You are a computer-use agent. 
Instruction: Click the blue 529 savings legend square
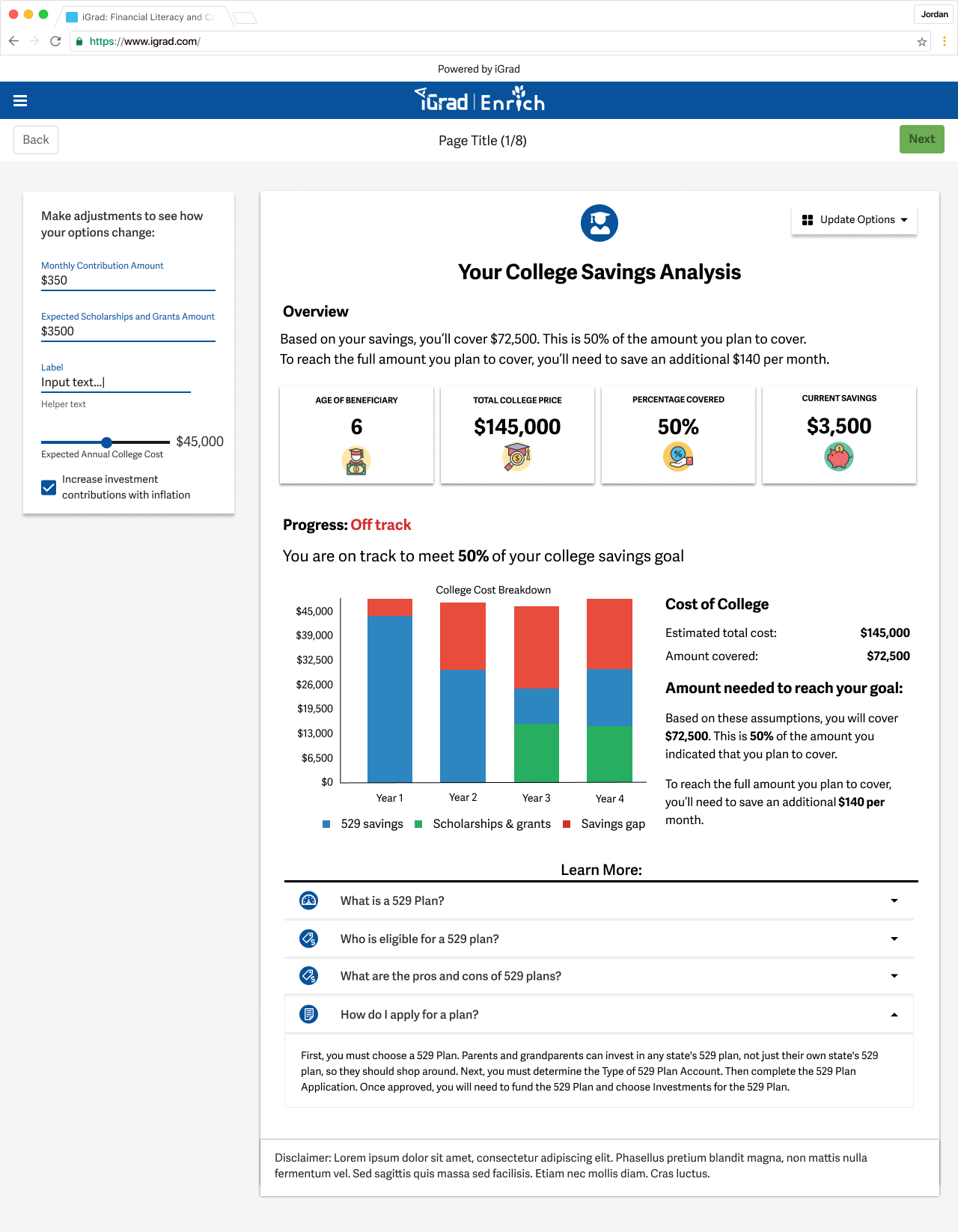326,824
